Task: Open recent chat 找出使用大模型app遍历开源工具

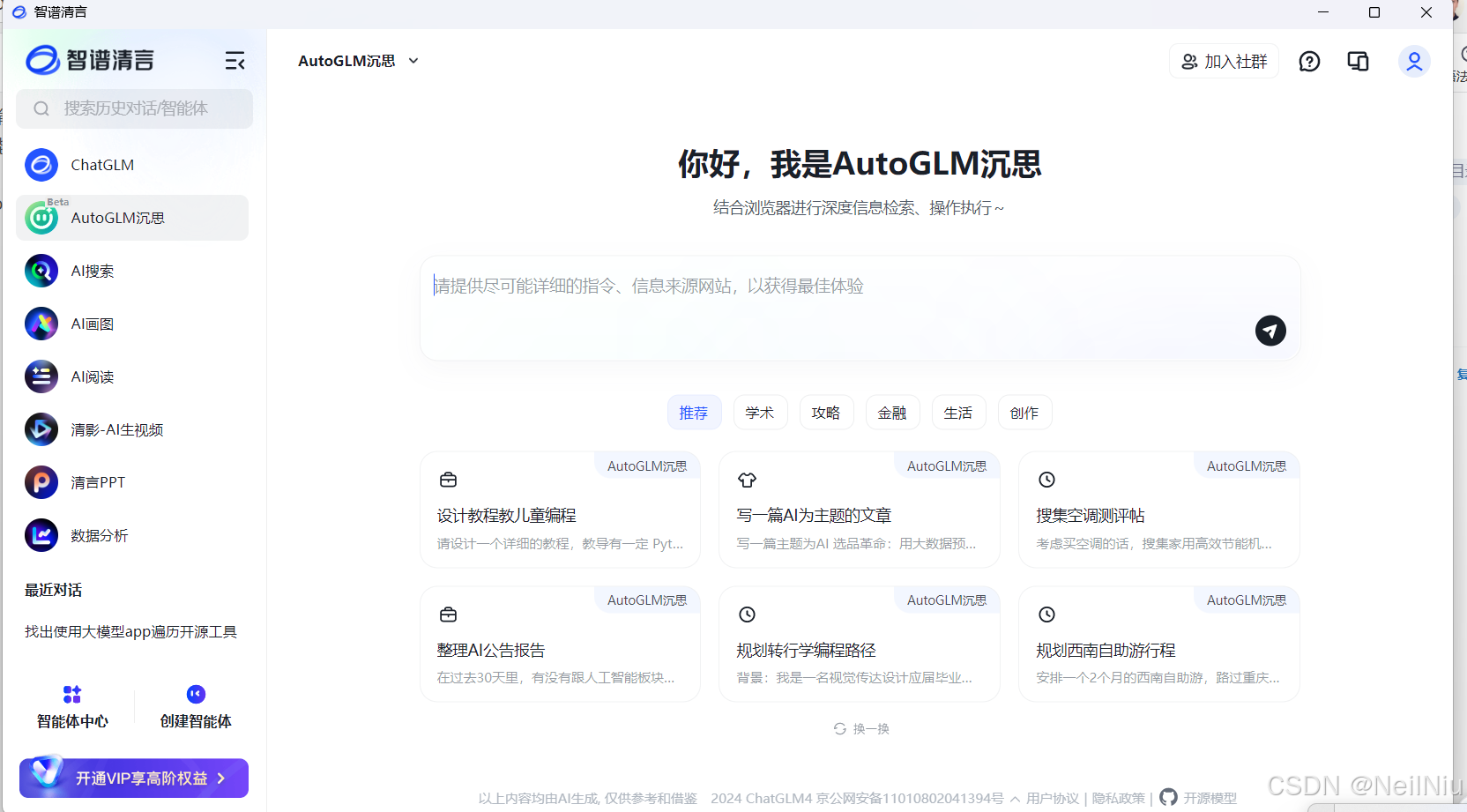Action: (x=131, y=632)
